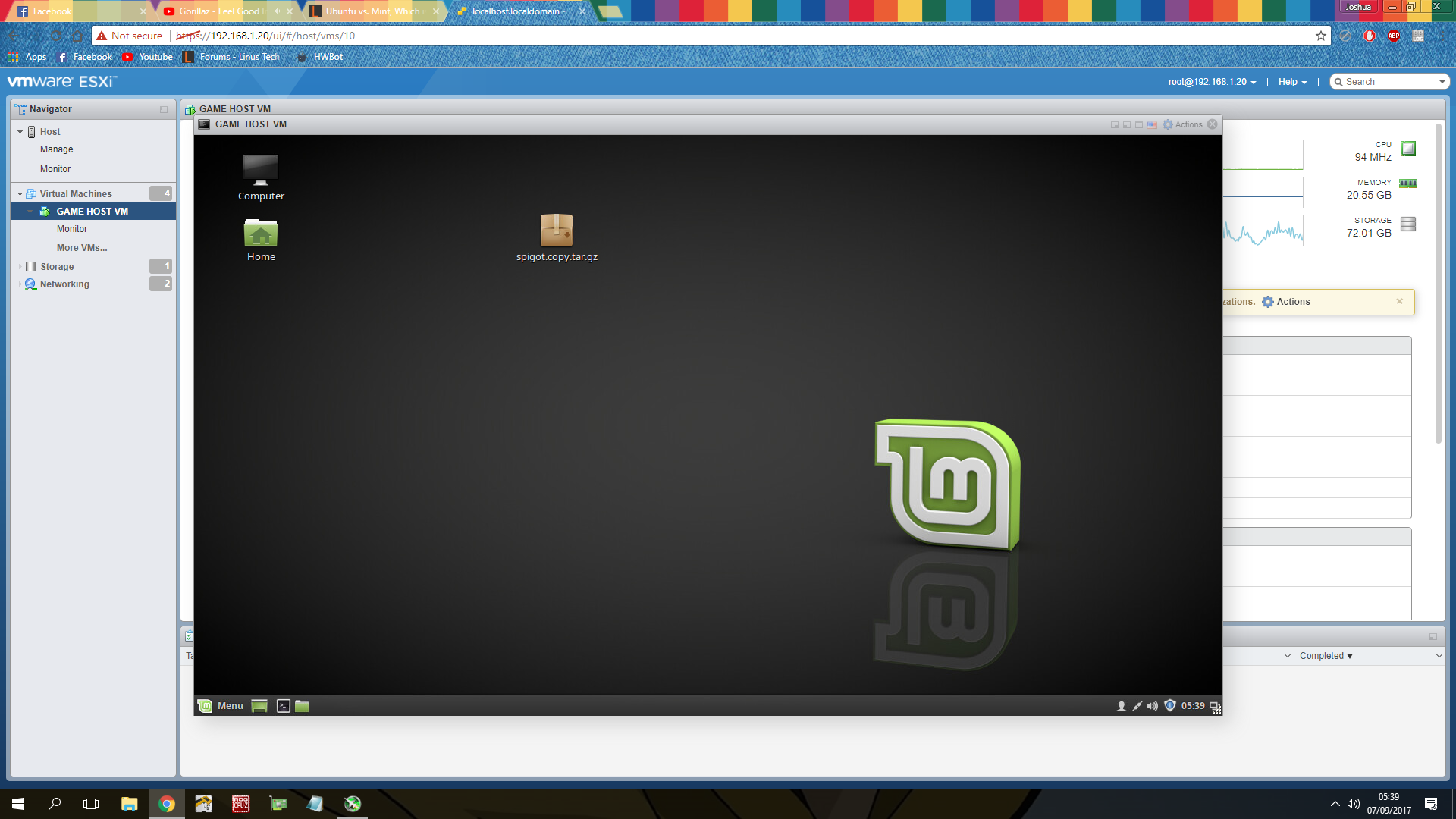
Task: Open the ROG CPU-Z taskbar app
Action: pos(241,804)
